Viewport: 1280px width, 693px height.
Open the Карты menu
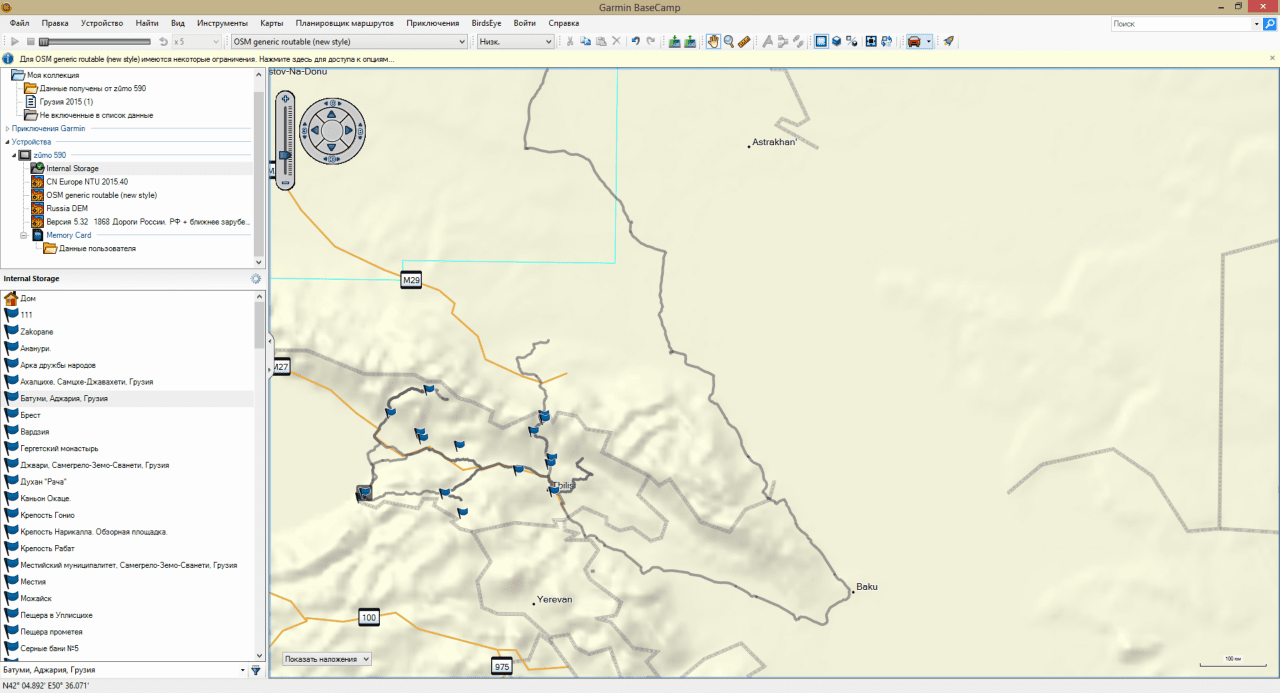tap(271, 22)
